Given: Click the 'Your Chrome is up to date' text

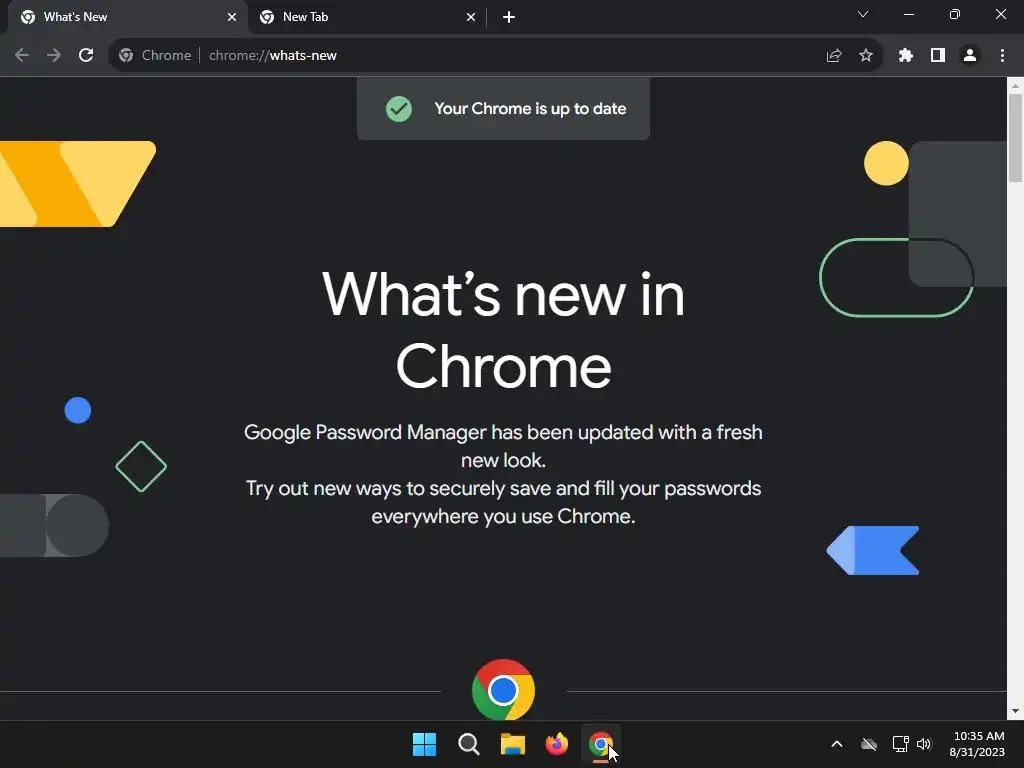Looking at the screenshot, I should click(x=530, y=108).
